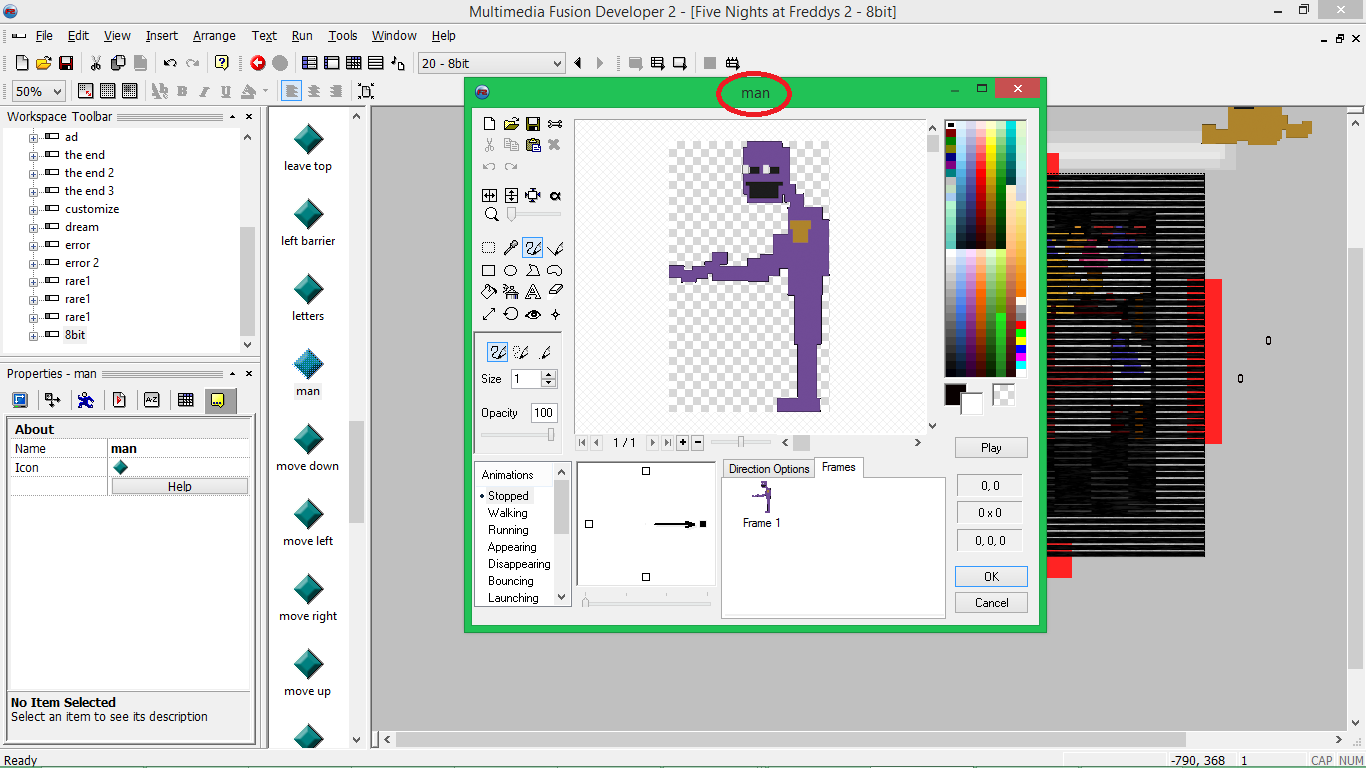Open the Movement properties running-man tab
The image size is (1366, 768).
point(86,400)
